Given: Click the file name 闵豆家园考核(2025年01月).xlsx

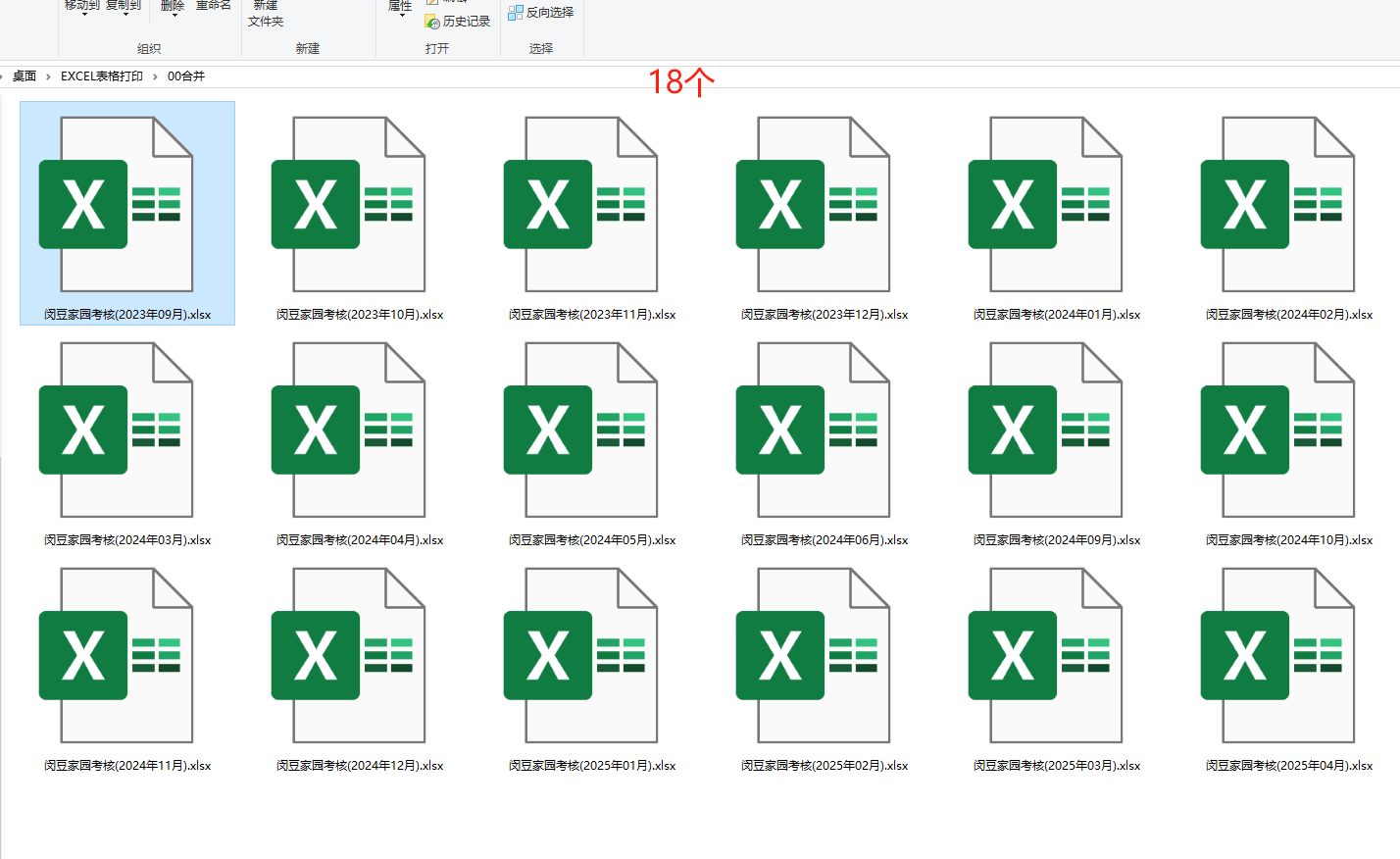Looking at the screenshot, I should tap(592, 766).
